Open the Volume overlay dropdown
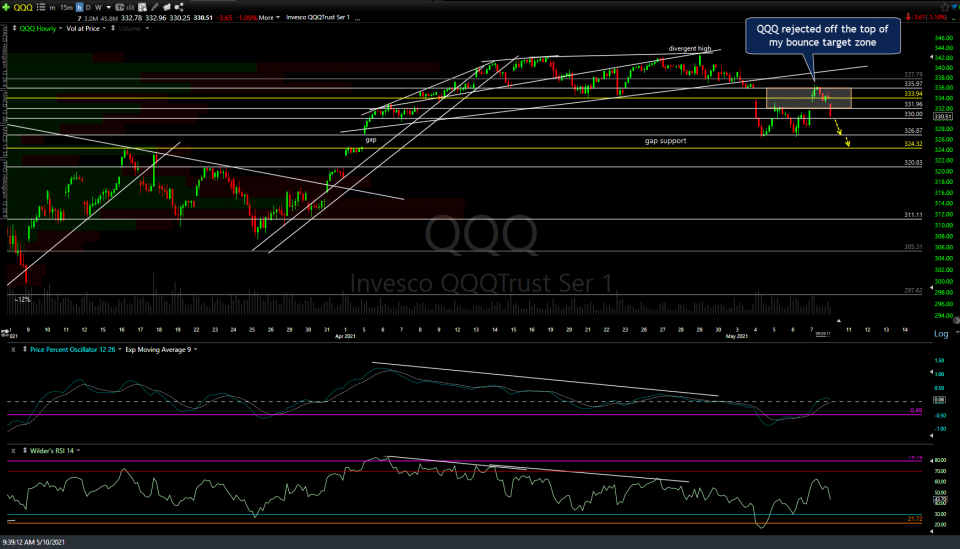The image size is (960, 549). [147, 28]
